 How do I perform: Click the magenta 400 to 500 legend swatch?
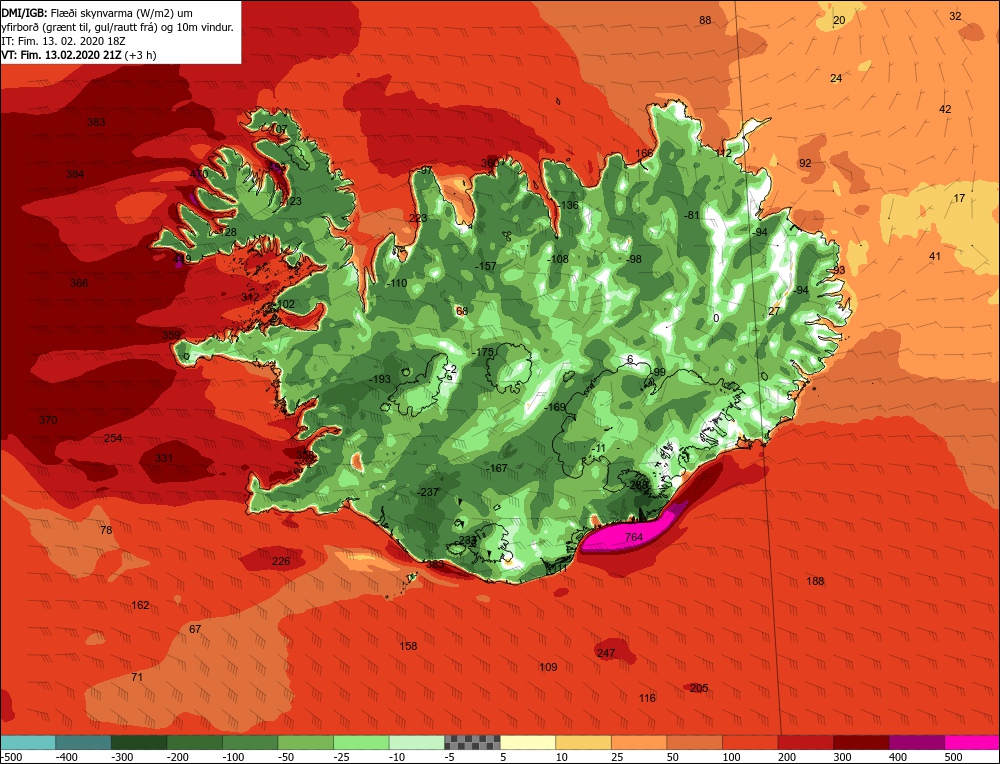(x=973, y=742)
